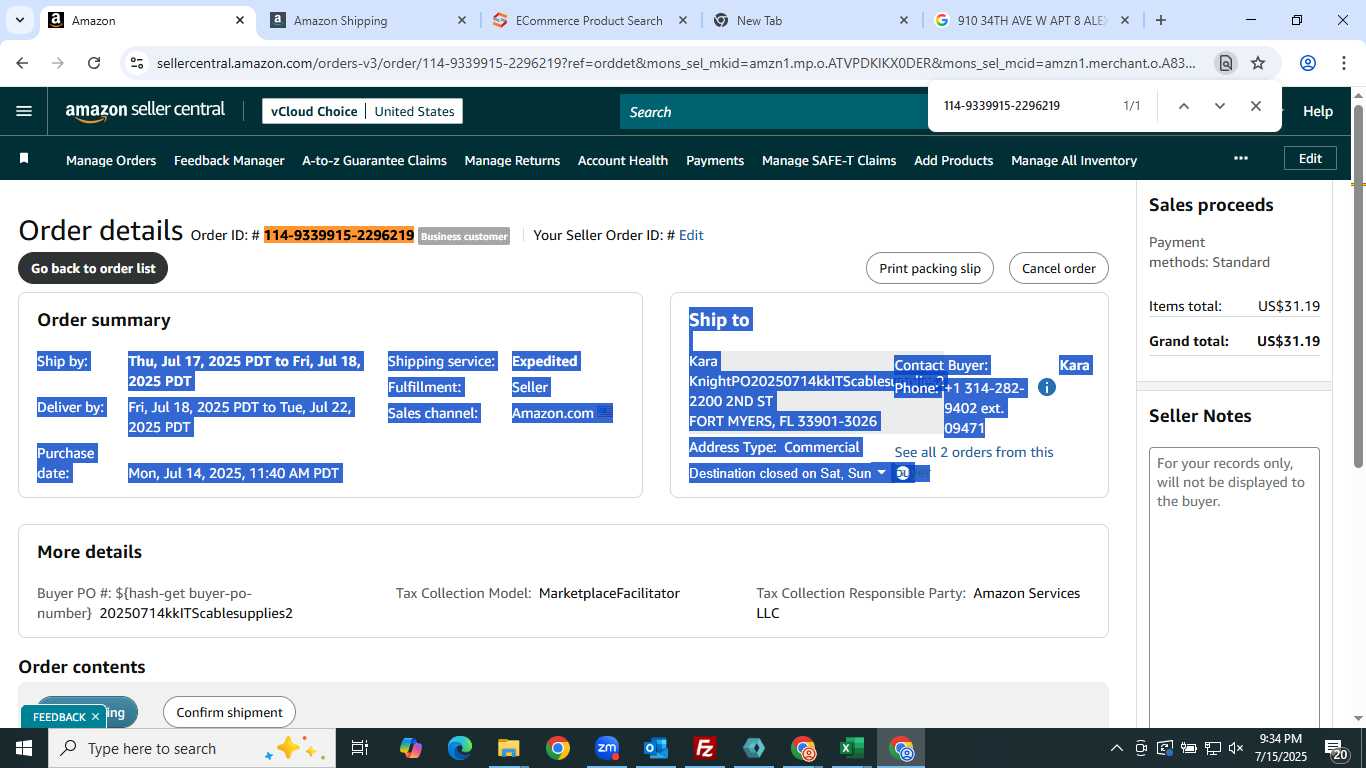Image resolution: width=1366 pixels, height=768 pixels.
Task: Click the Seller Notes text area
Action: [x=1234, y=590]
